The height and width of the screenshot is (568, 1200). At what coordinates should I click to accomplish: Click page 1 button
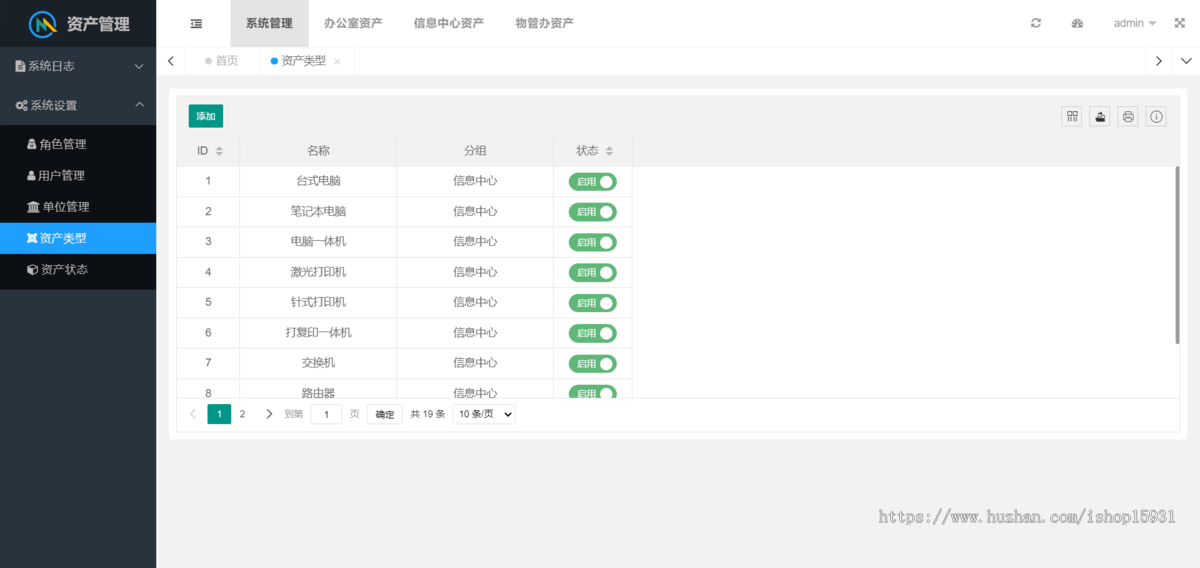pyautogui.click(x=219, y=414)
